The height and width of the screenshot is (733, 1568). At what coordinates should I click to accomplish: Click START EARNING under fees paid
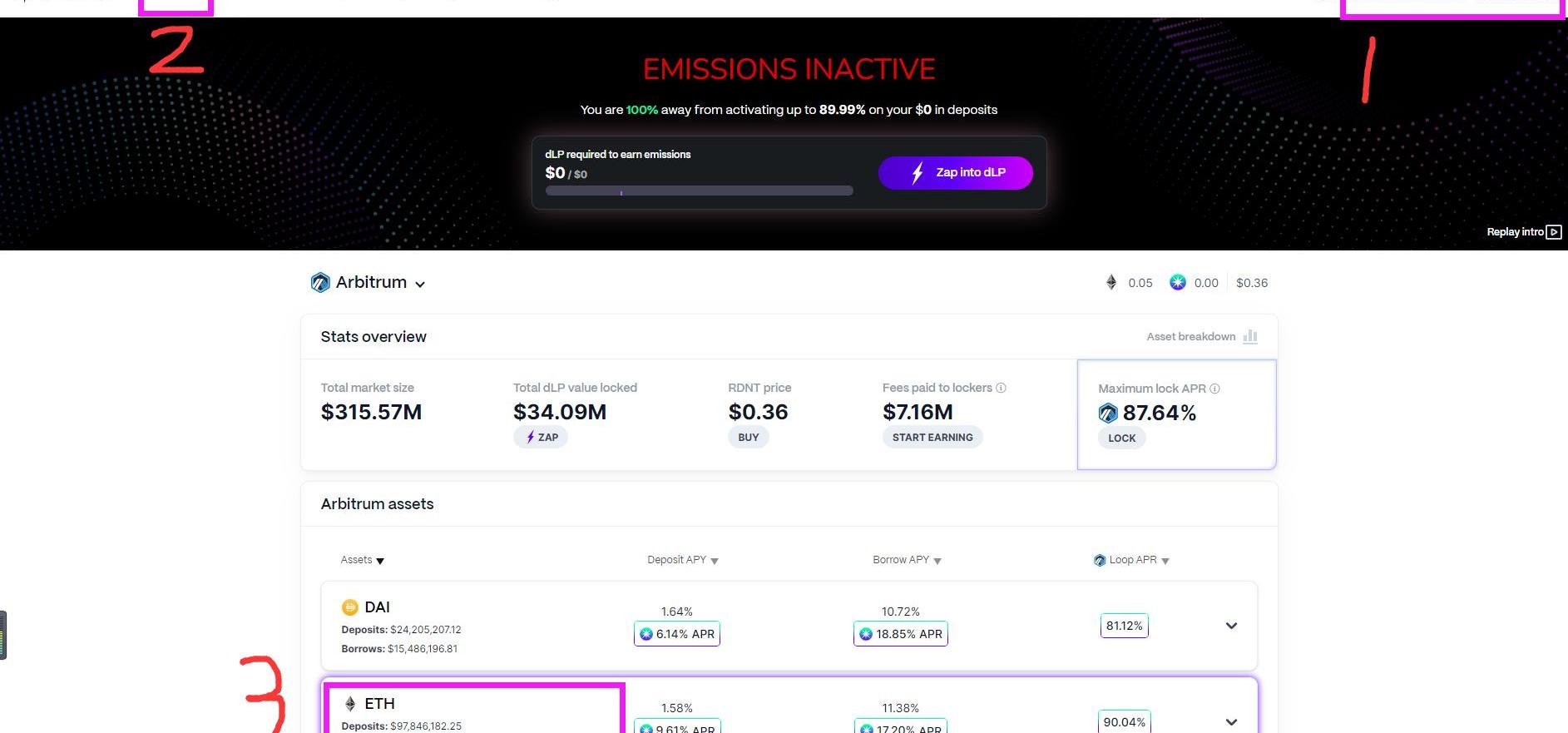point(932,437)
